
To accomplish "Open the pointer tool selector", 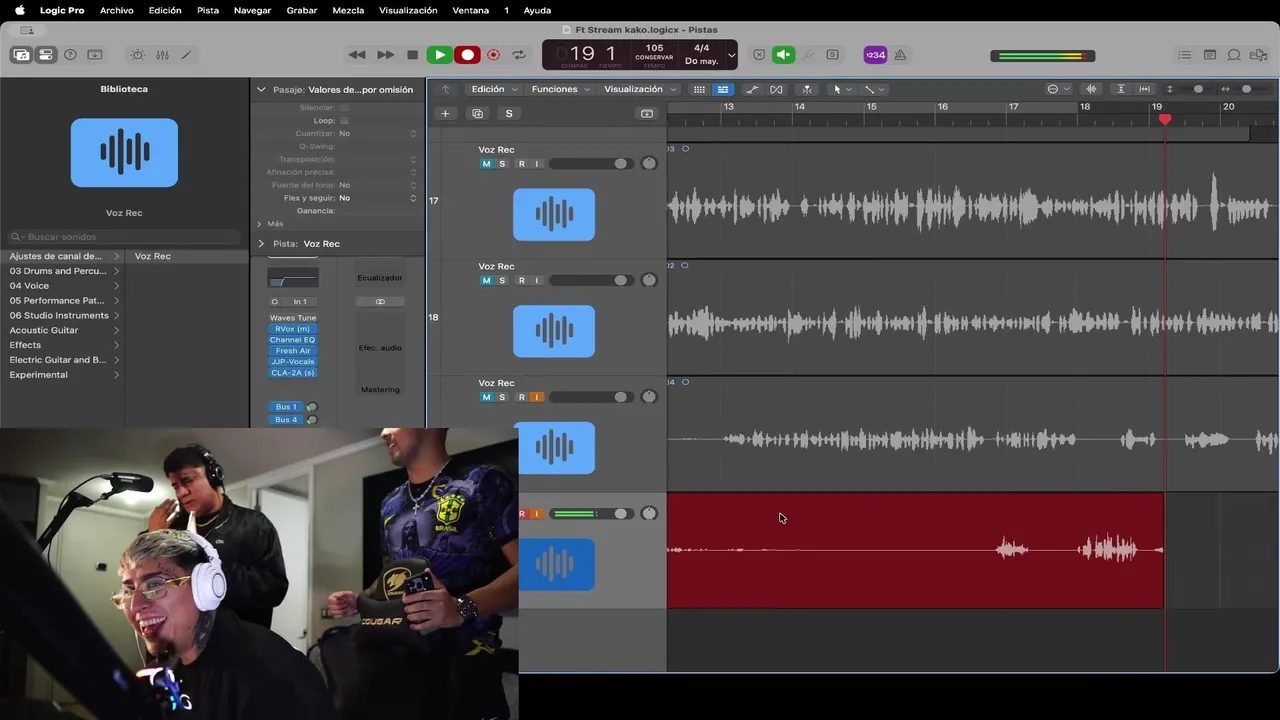I will [x=842, y=89].
